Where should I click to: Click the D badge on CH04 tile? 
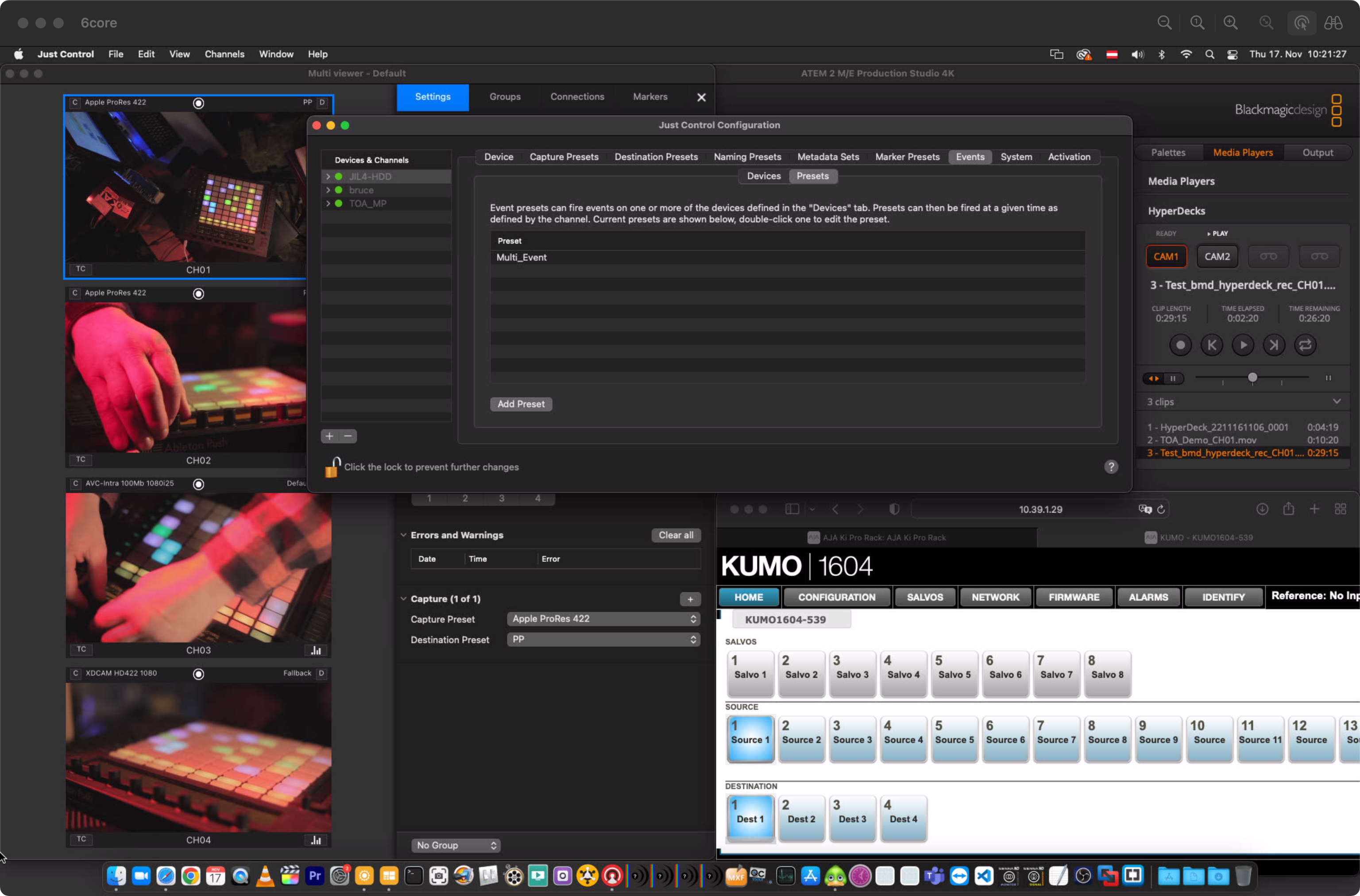point(322,673)
